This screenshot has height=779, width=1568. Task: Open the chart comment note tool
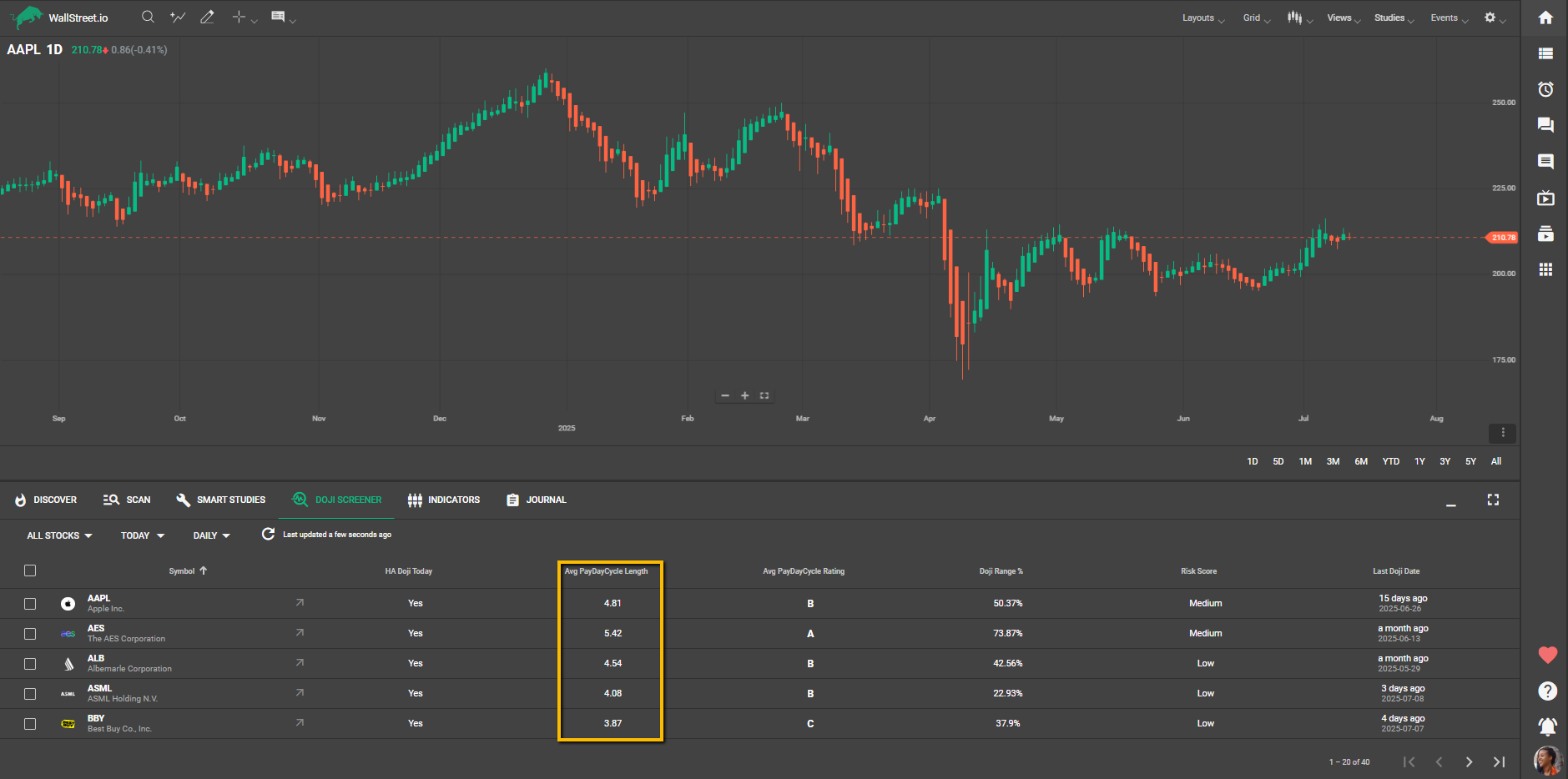278,17
